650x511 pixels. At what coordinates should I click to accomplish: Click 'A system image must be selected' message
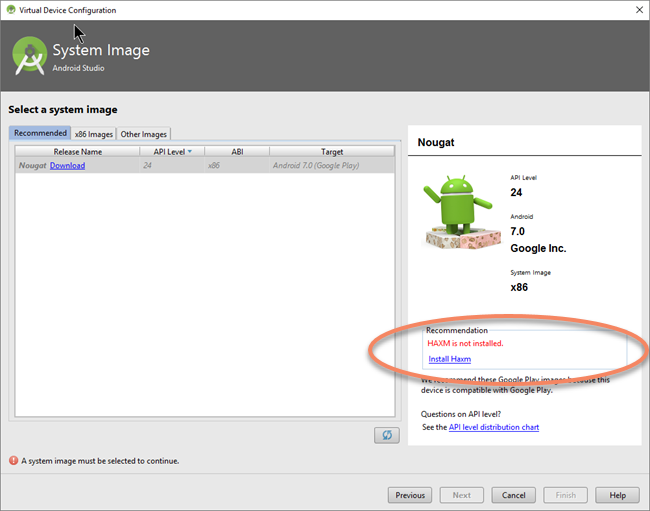(x=100, y=461)
